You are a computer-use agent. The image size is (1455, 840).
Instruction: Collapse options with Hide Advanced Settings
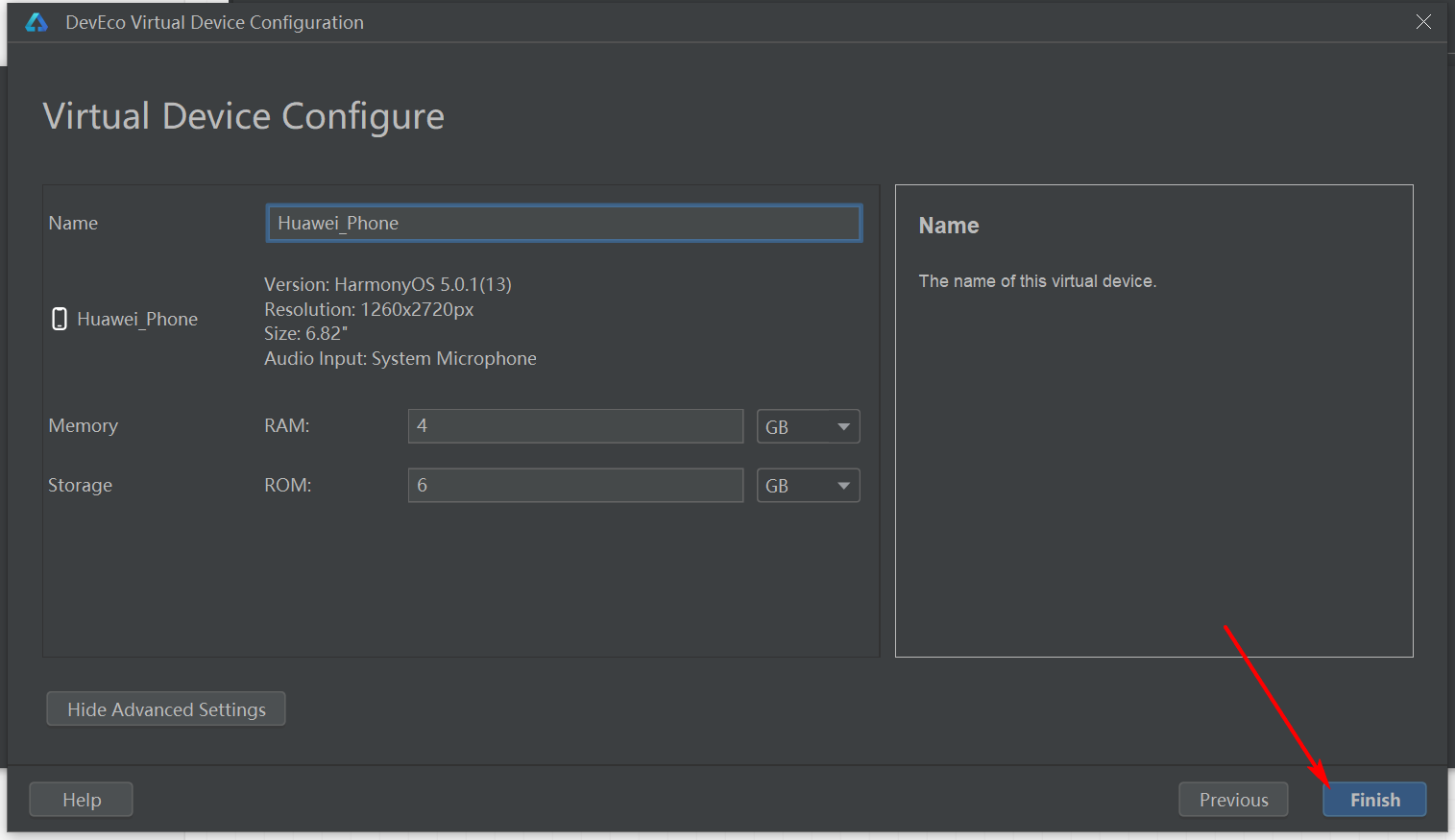[166, 709]
